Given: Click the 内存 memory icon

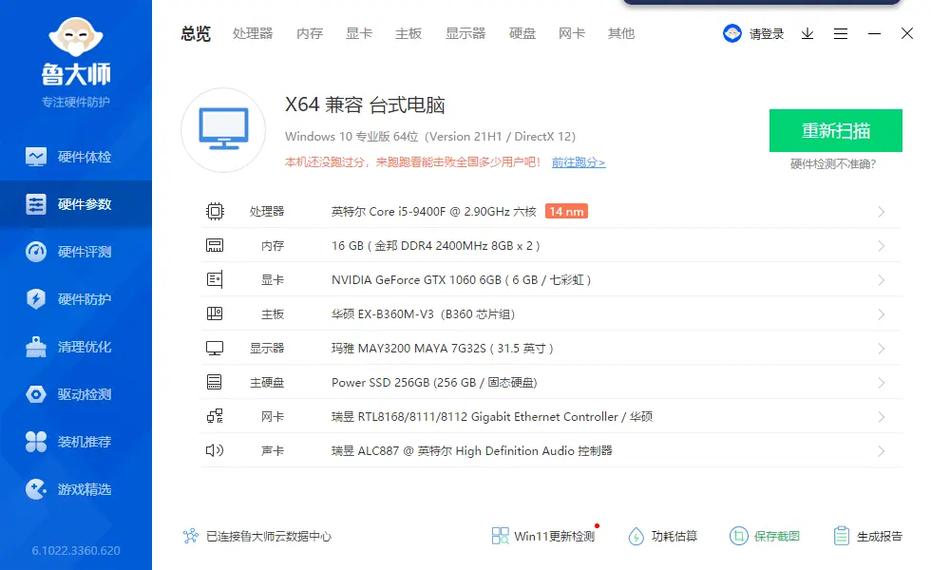Looking at the screenshot, I should [214, 245].
